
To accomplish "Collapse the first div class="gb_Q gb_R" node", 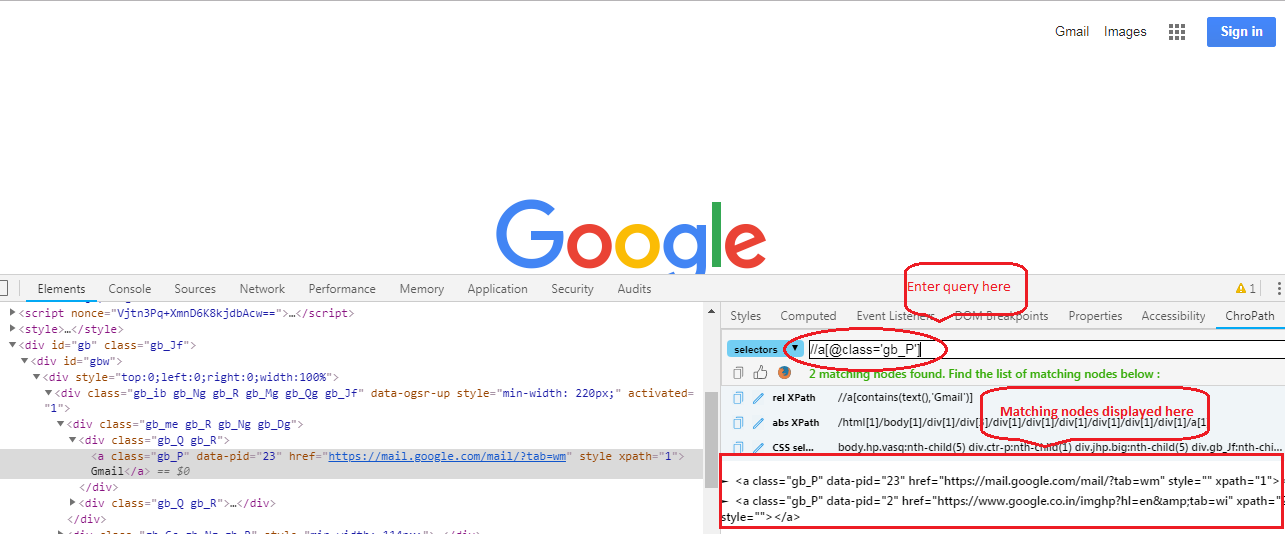I will click(73, 440).
